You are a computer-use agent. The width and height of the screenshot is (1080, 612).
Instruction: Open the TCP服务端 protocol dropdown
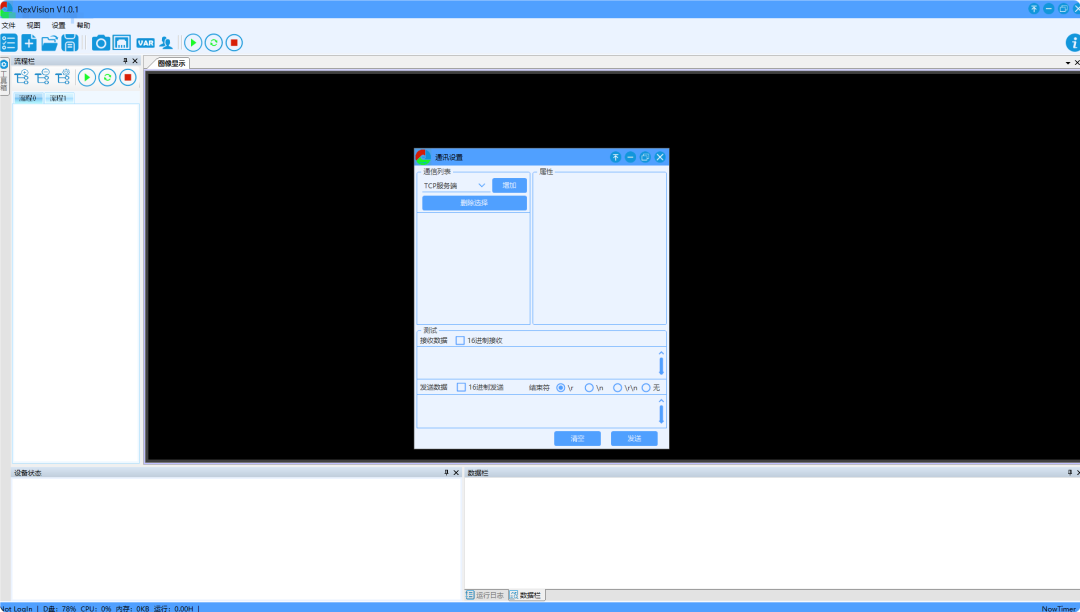(455, 186)
